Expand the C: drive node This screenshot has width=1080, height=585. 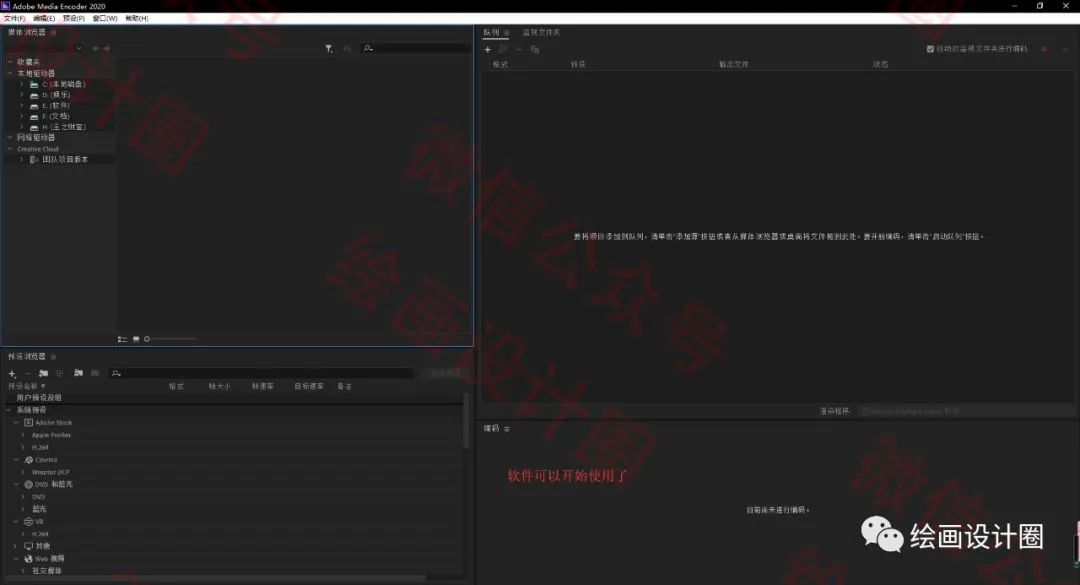coord(21,84)
